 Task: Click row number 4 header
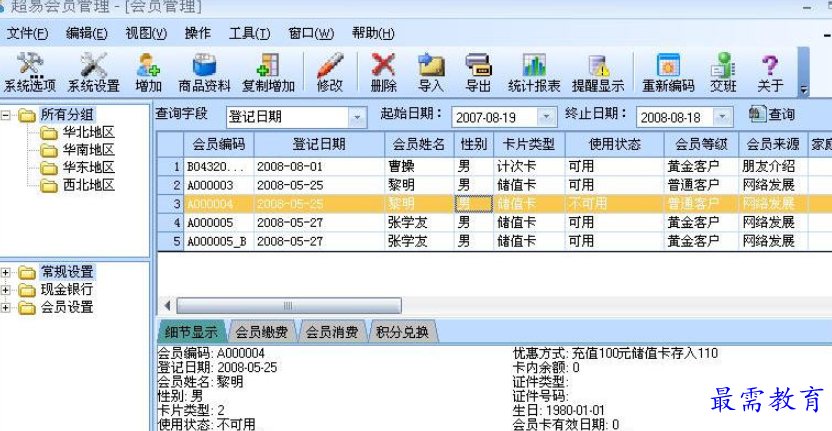tap(171, 222)
